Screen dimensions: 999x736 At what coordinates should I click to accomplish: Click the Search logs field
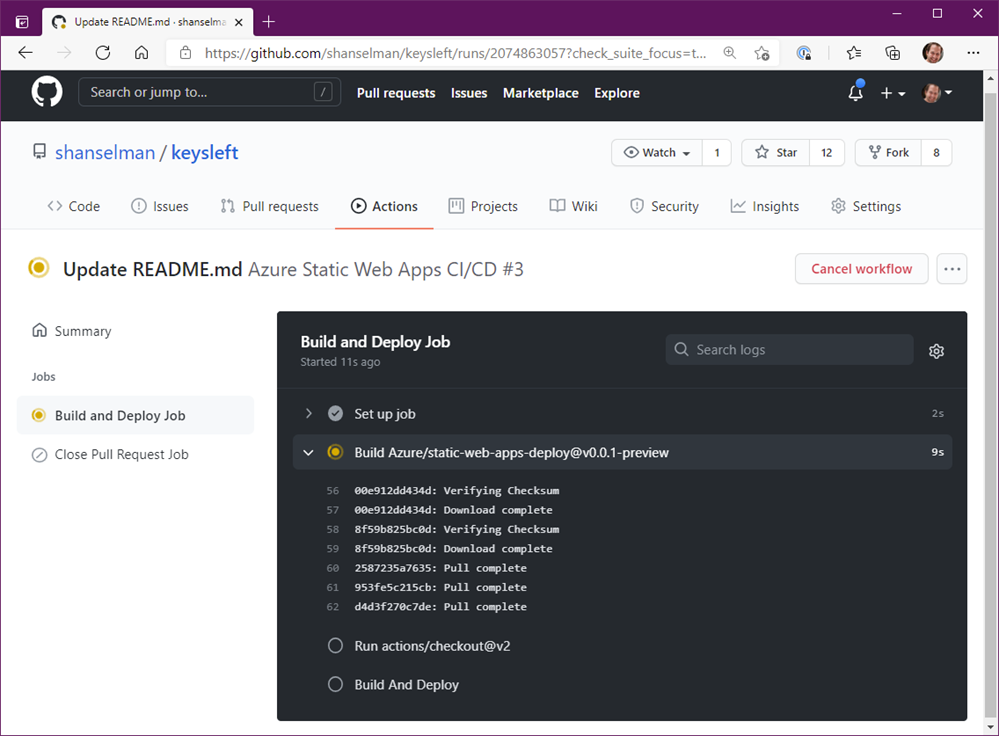pos(789,350)
